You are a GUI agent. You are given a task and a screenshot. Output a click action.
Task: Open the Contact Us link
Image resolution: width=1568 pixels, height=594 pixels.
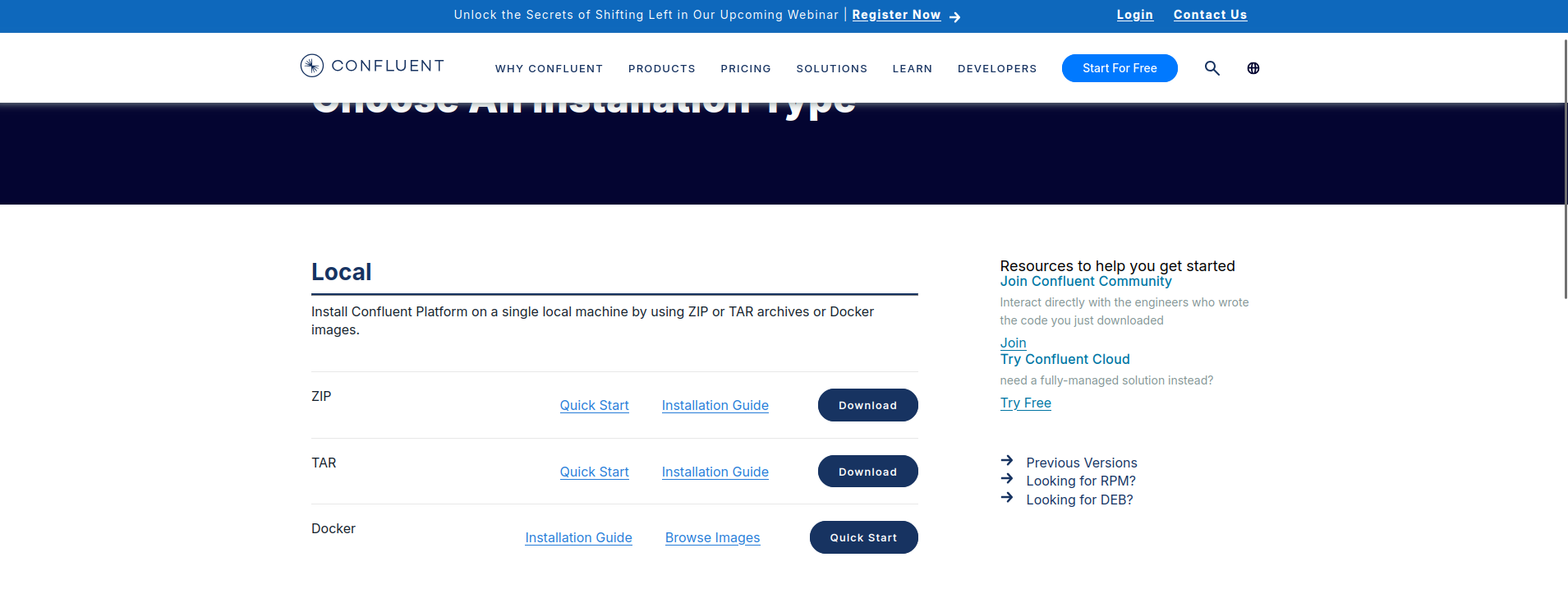[1210, 15]
